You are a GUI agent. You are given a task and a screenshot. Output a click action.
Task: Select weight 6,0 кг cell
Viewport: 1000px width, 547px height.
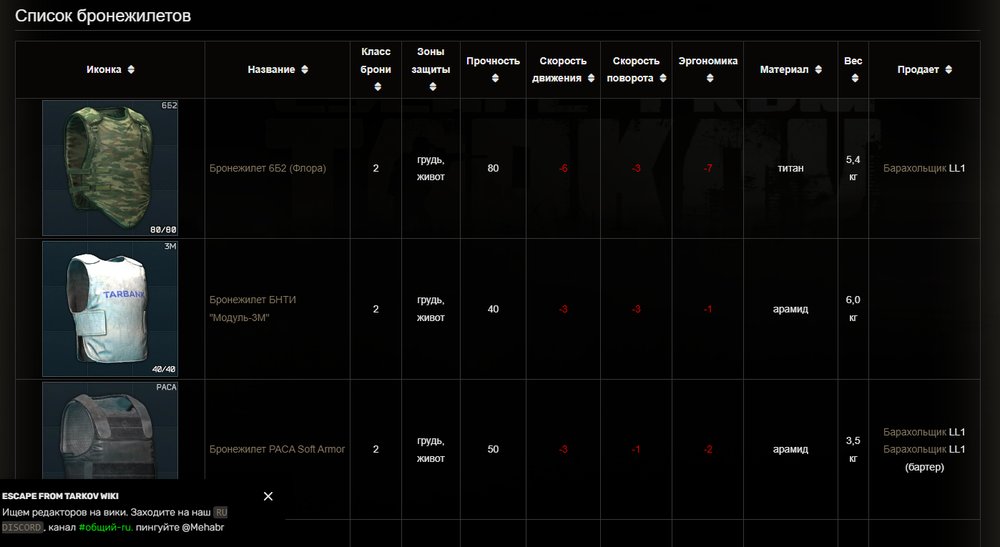pyautogui.click(x=853, y=309)
